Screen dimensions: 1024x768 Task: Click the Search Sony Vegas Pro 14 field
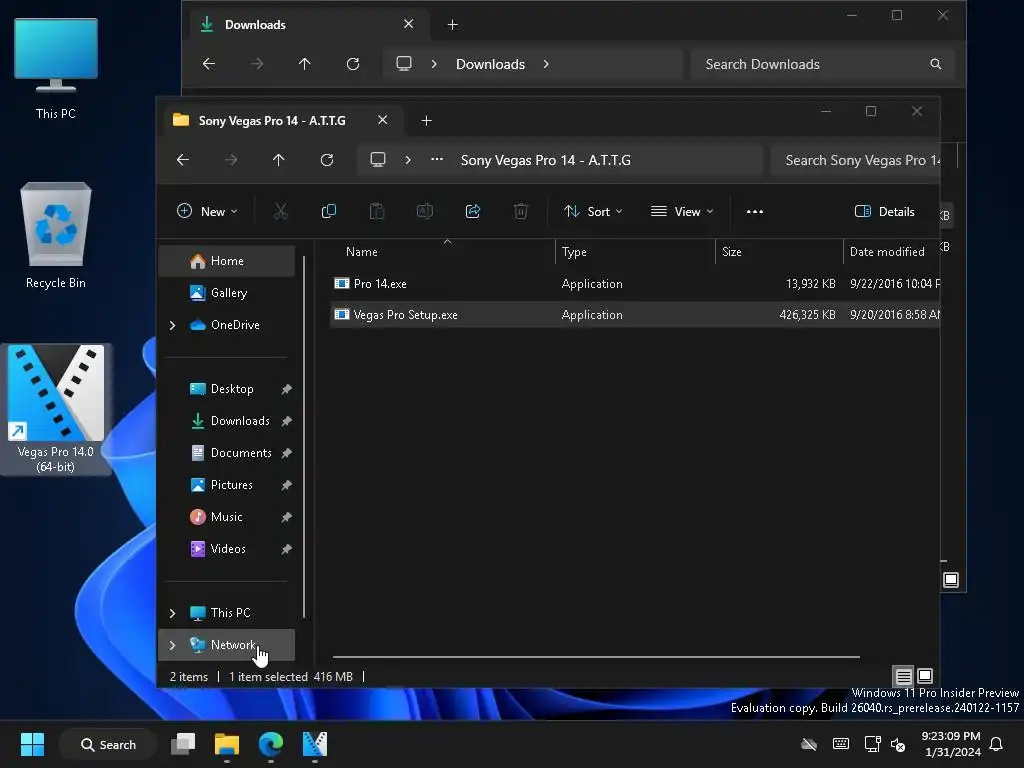(856, 160)
